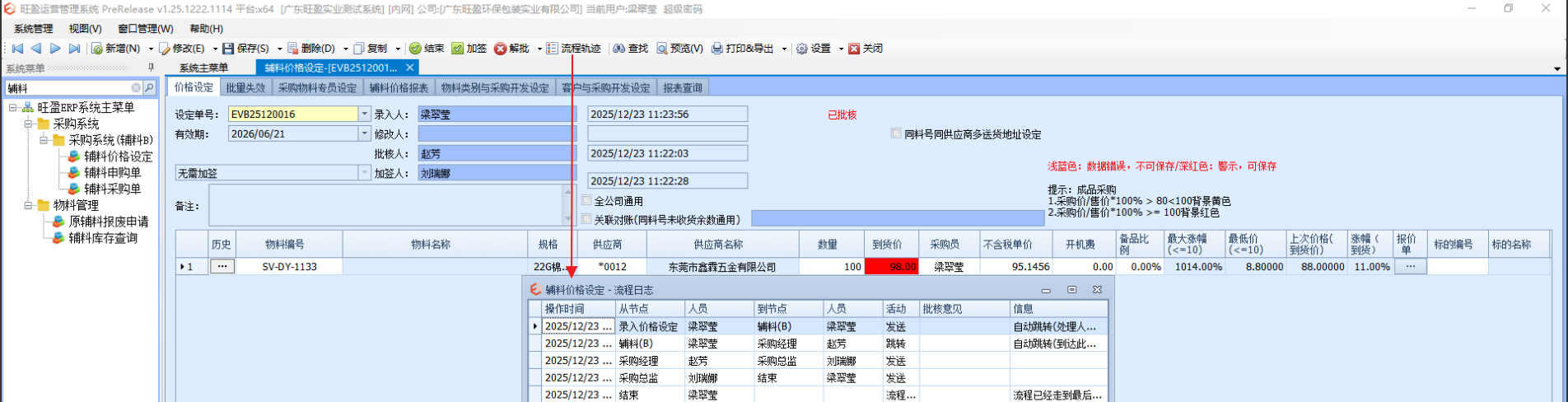Click the 历史 ellipsis button in row 1
The width and height of the screenshot is (1568, 402).
click(x=222, y=266)
